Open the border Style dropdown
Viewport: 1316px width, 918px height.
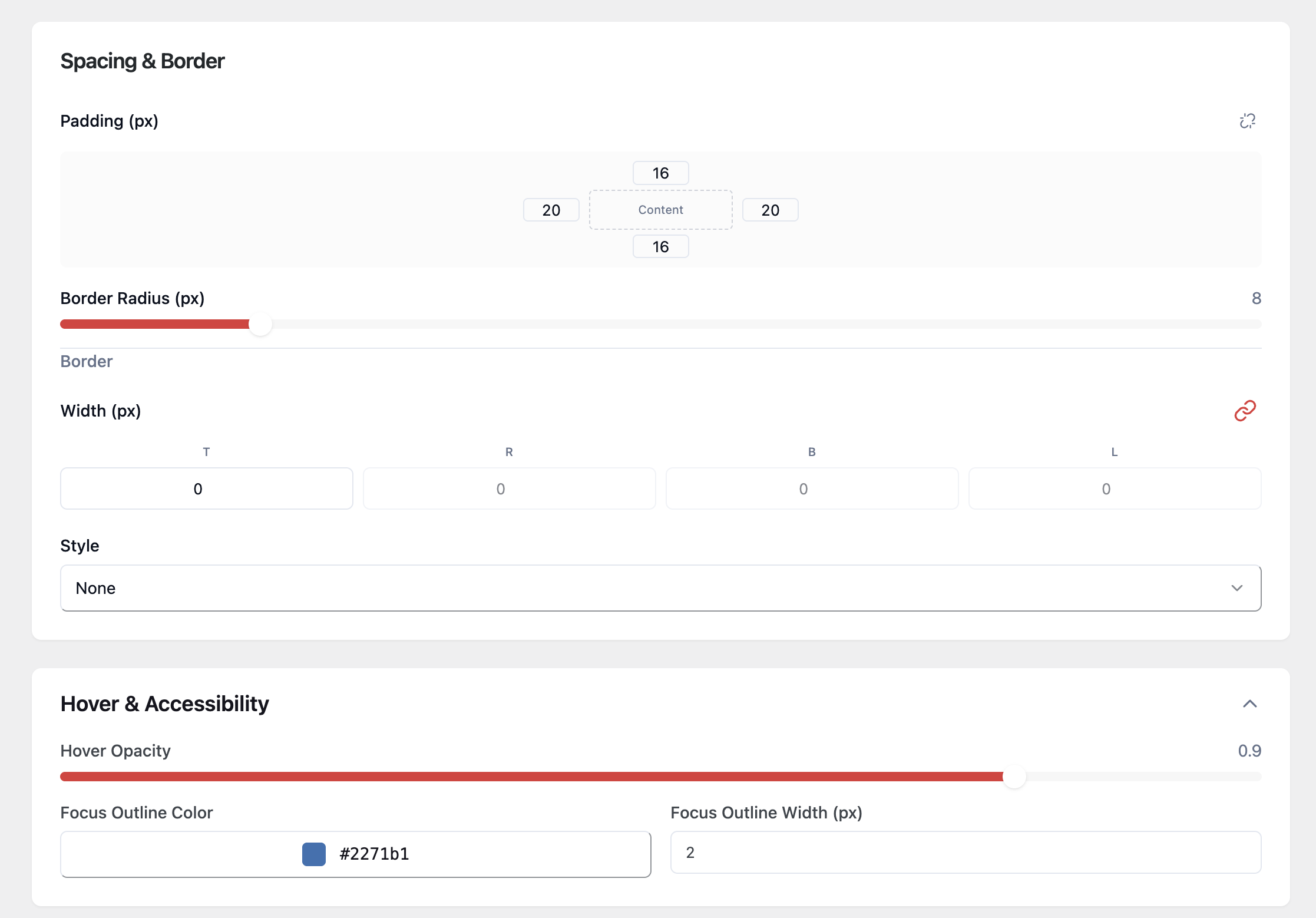tap(660, 588)
